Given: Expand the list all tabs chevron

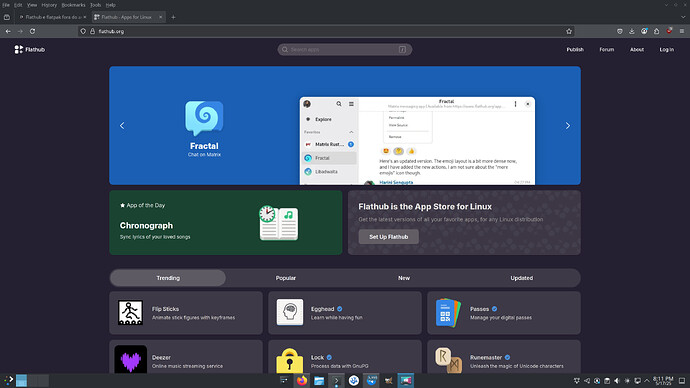Looking at the screenshot, I should pos(683,17).
